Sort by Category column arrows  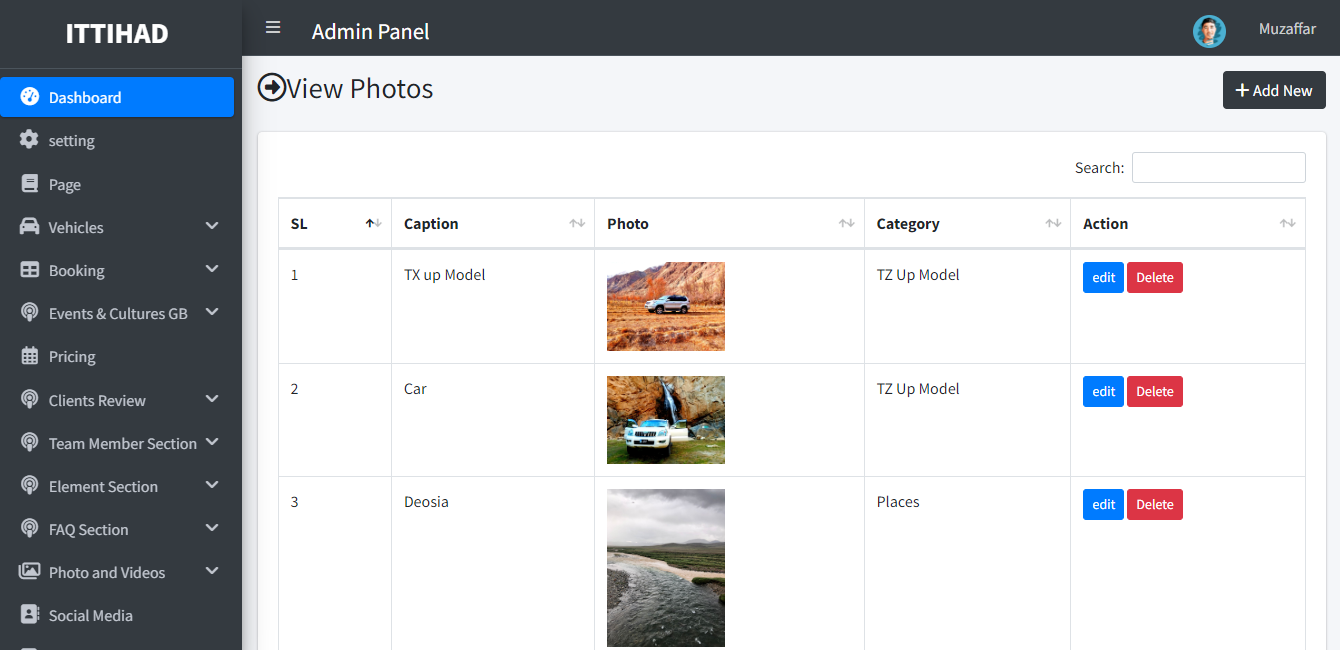click(x=1053, y=224)
